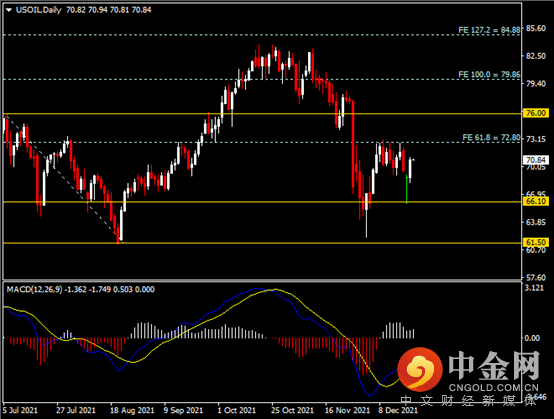Click the 76.00 yellow price label
The height and width of the screenshot is (419, 554).
[536, 113]
